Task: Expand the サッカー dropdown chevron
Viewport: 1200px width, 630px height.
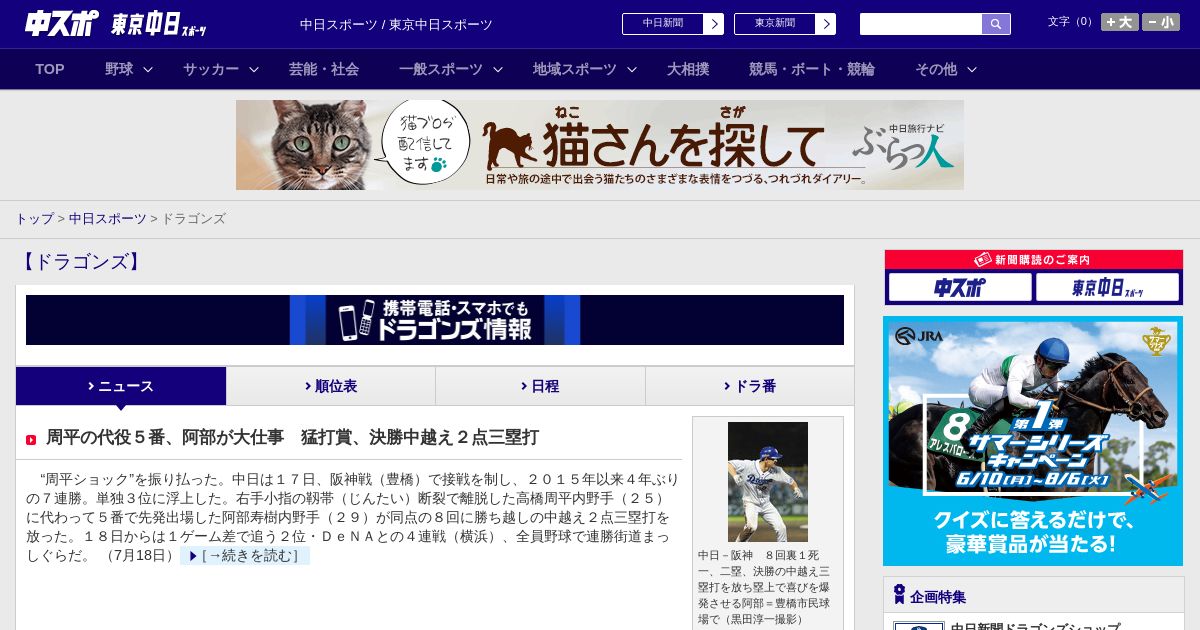Action: [254, 70]
